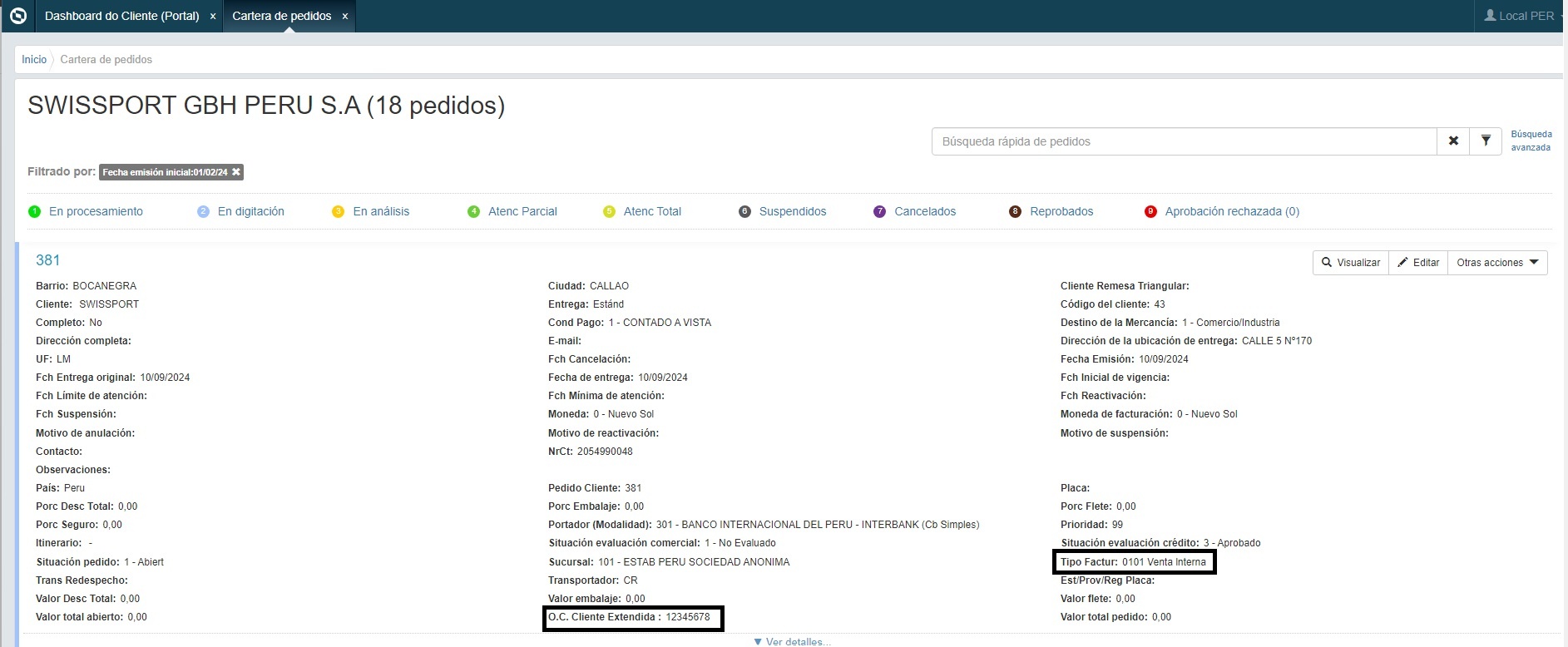Close the Cartera de pedidos tab
This screenshot has width=1568, height=647.
click(x=345, y=17)
